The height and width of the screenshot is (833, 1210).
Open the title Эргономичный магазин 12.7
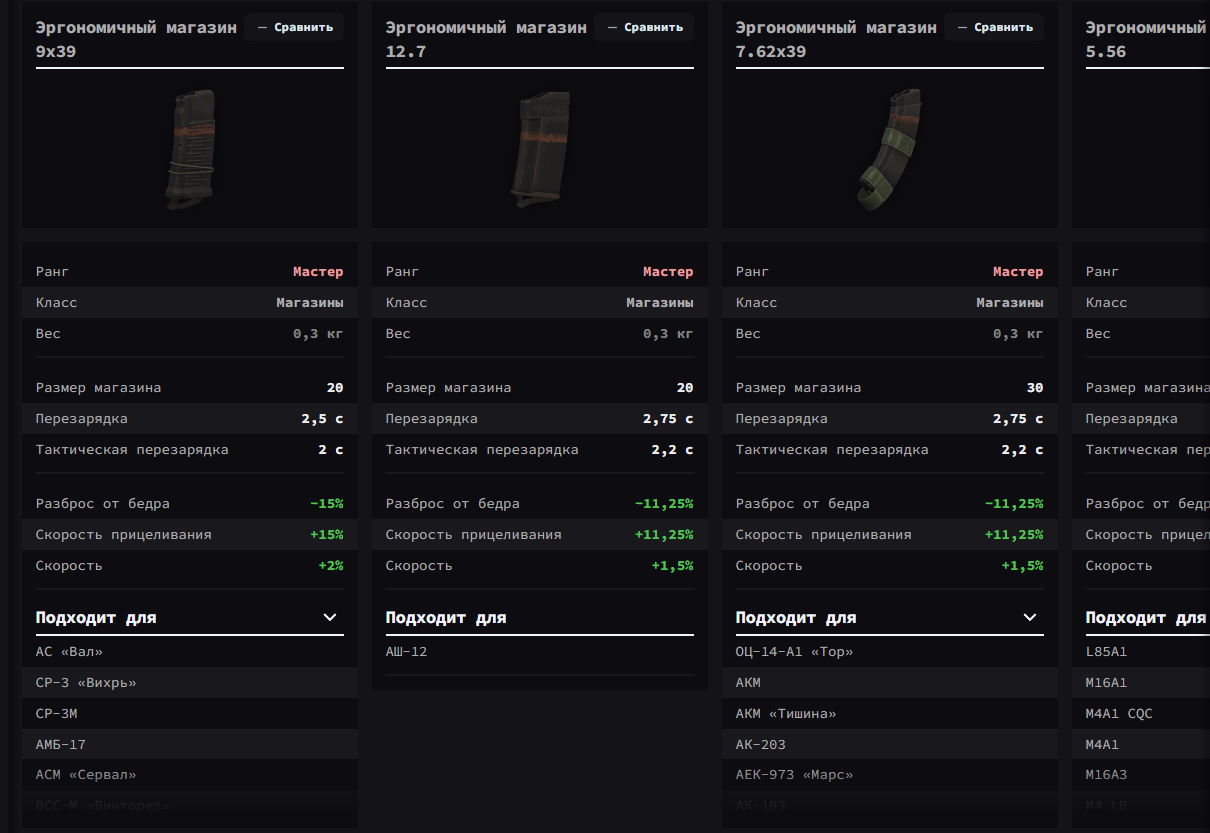click(x=486, y=39)
